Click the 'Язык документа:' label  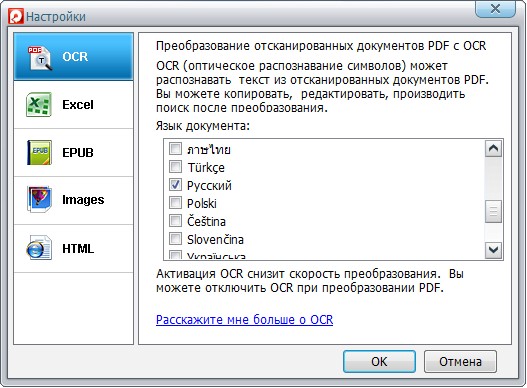[x=203, y=126]
